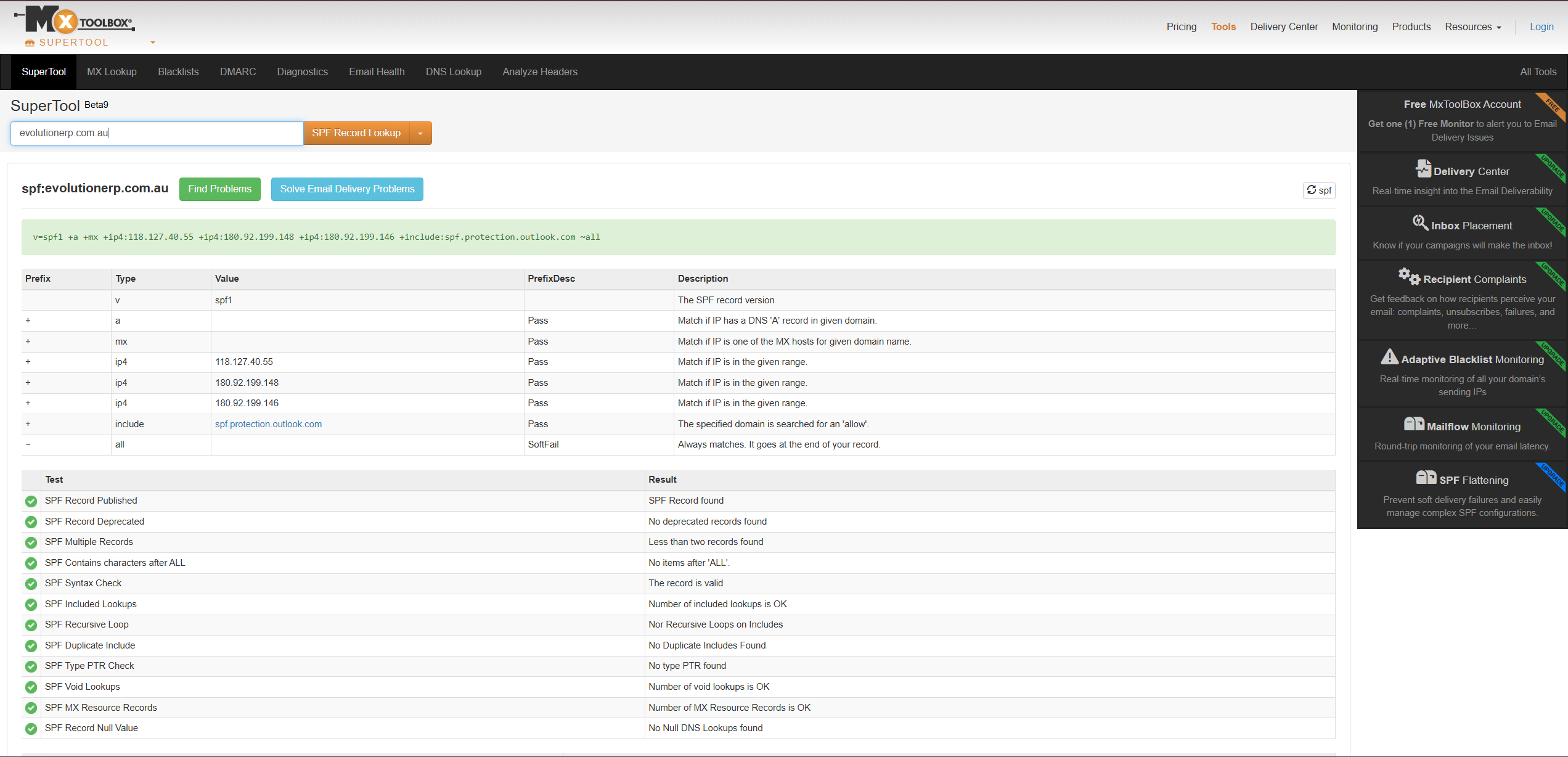Viewport: 1568px width, 757px height.
Task: Click the SUPERTOOL label under logo
Action: coord(73,43)
